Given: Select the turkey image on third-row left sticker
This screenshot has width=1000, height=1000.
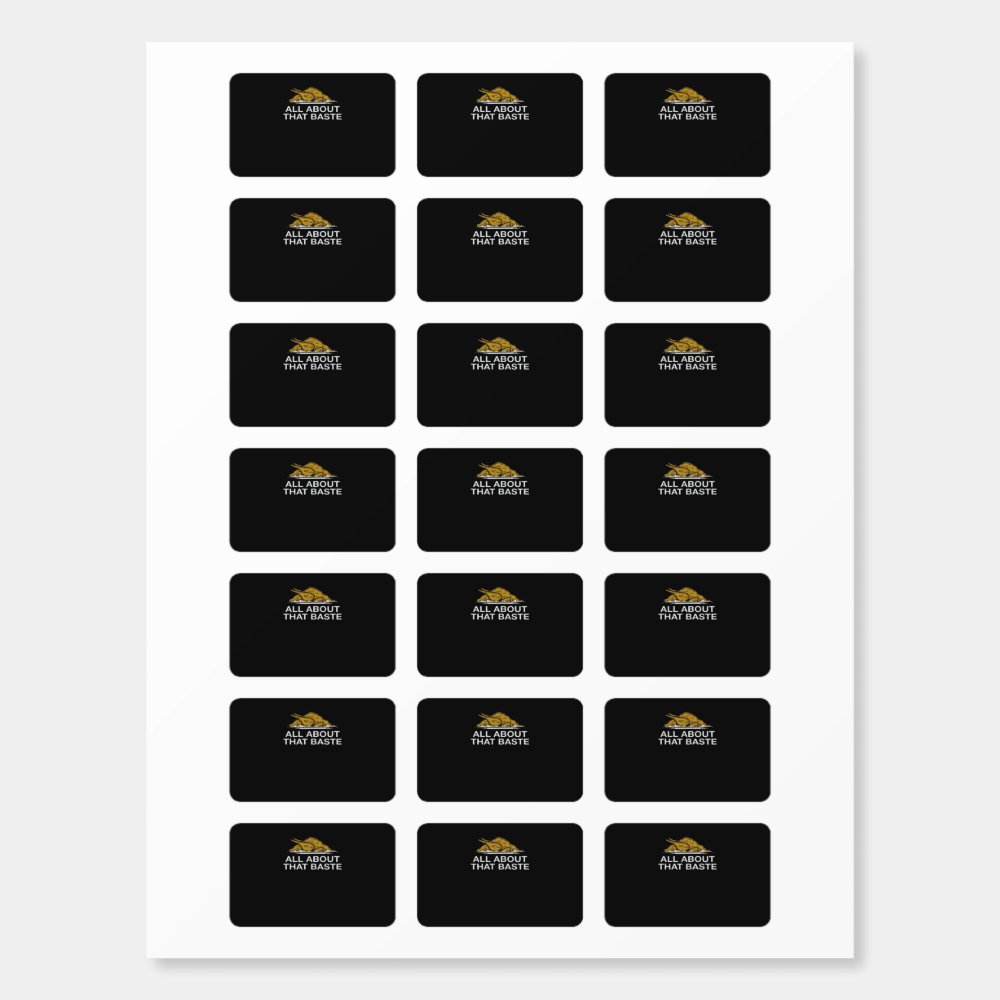Looking at the screenshot, I should [312, 345].
